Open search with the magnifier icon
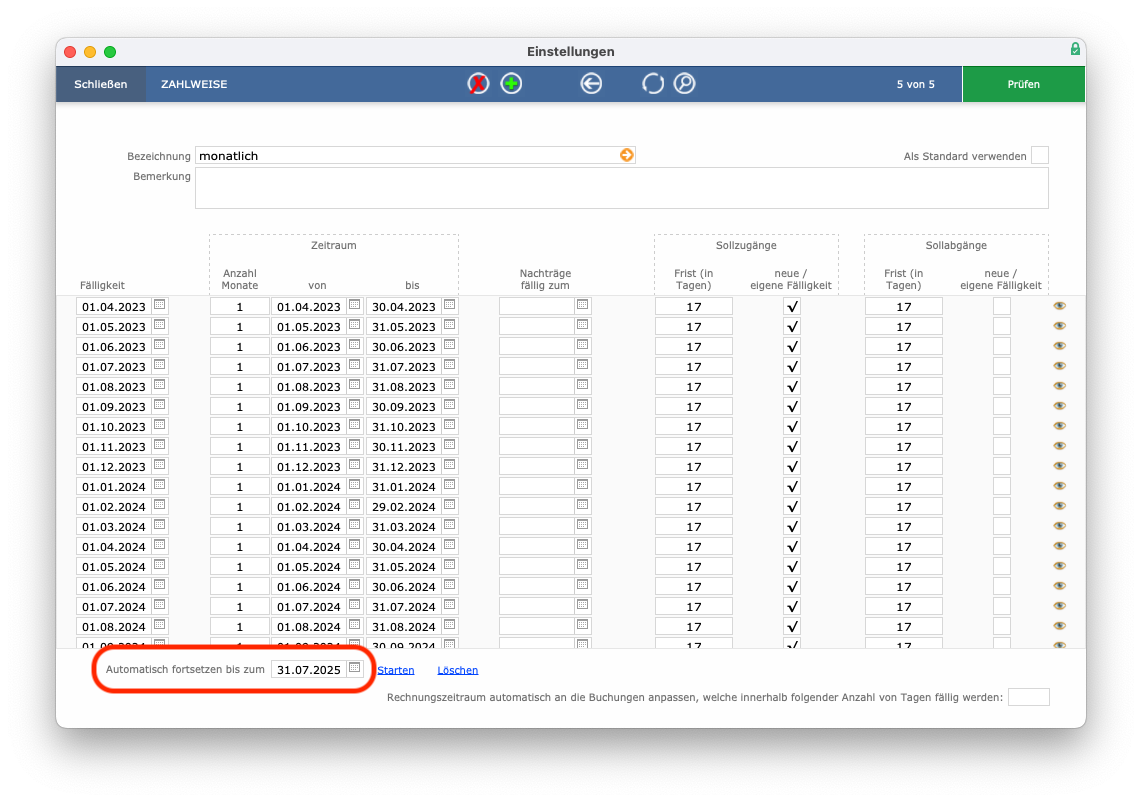The height and width of the screenshot is (802, 1142). tap(684, 84)
